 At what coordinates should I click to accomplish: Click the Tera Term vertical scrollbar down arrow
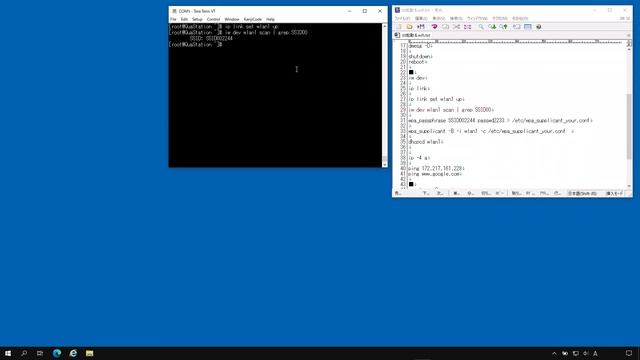(384, 164)
